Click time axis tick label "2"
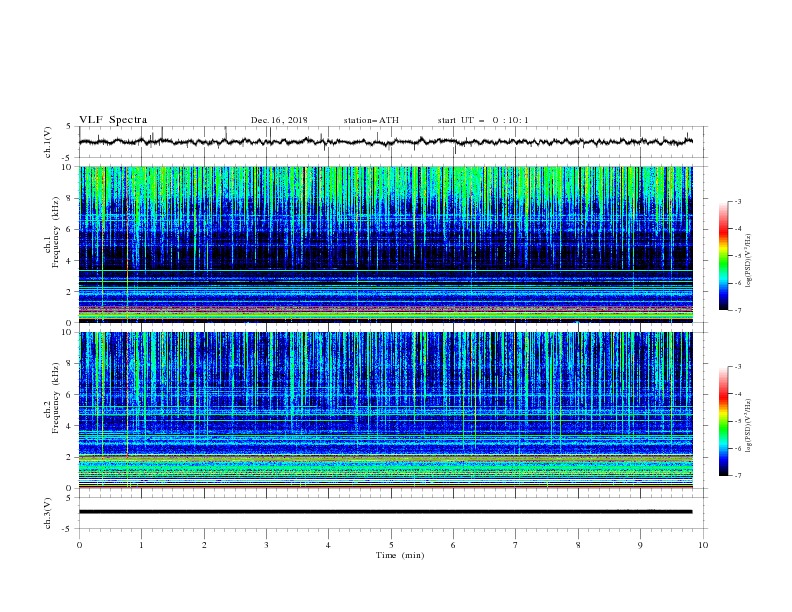 coord(204,545)
